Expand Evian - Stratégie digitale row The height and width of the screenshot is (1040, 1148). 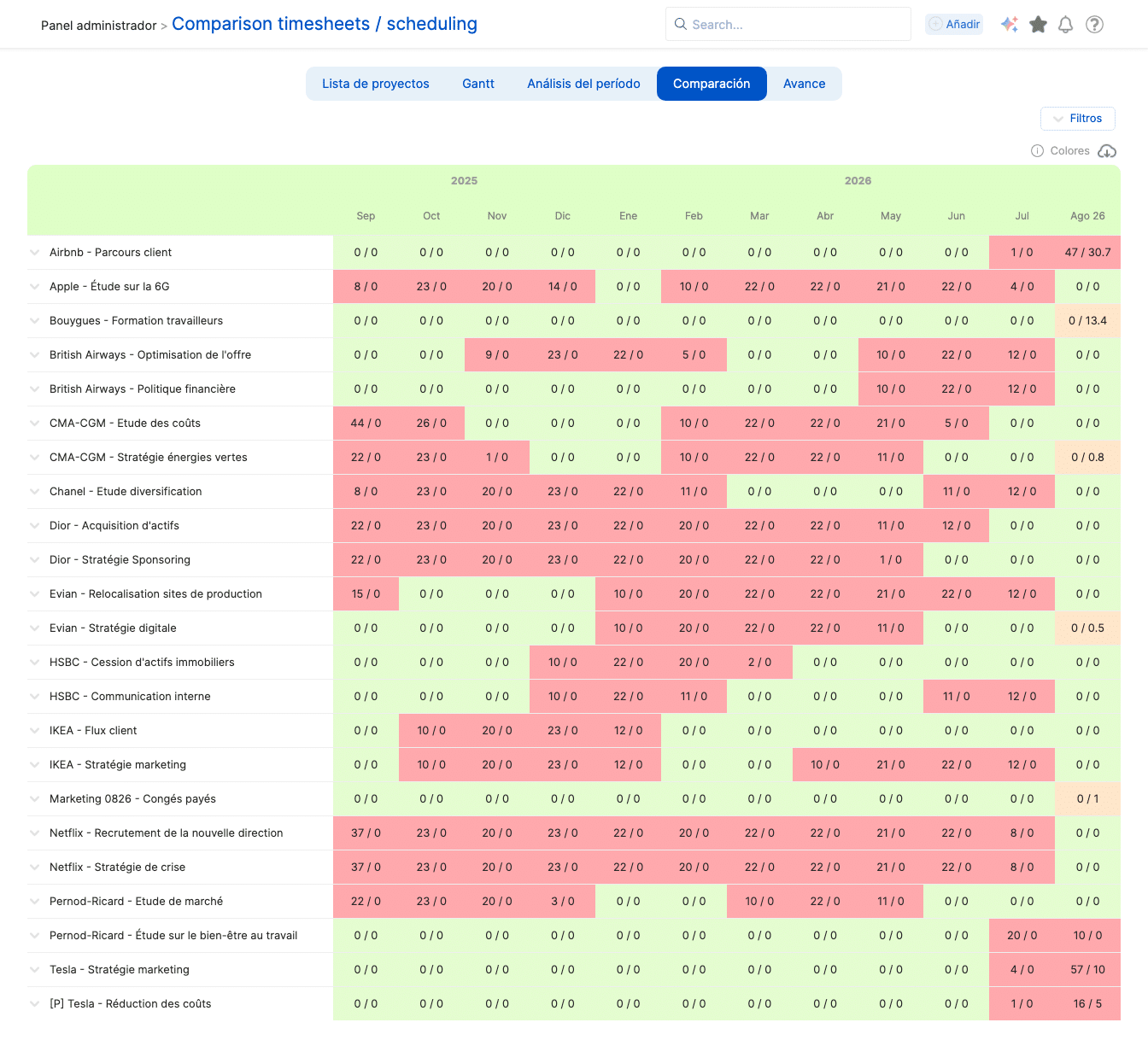(35, 628)
